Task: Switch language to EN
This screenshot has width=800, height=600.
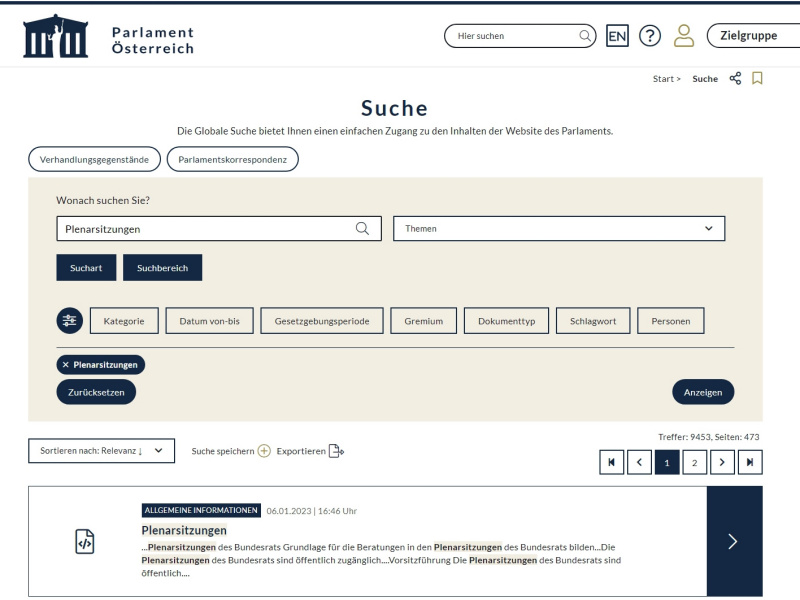Action: pyautogui.click(x=617, y=36)
